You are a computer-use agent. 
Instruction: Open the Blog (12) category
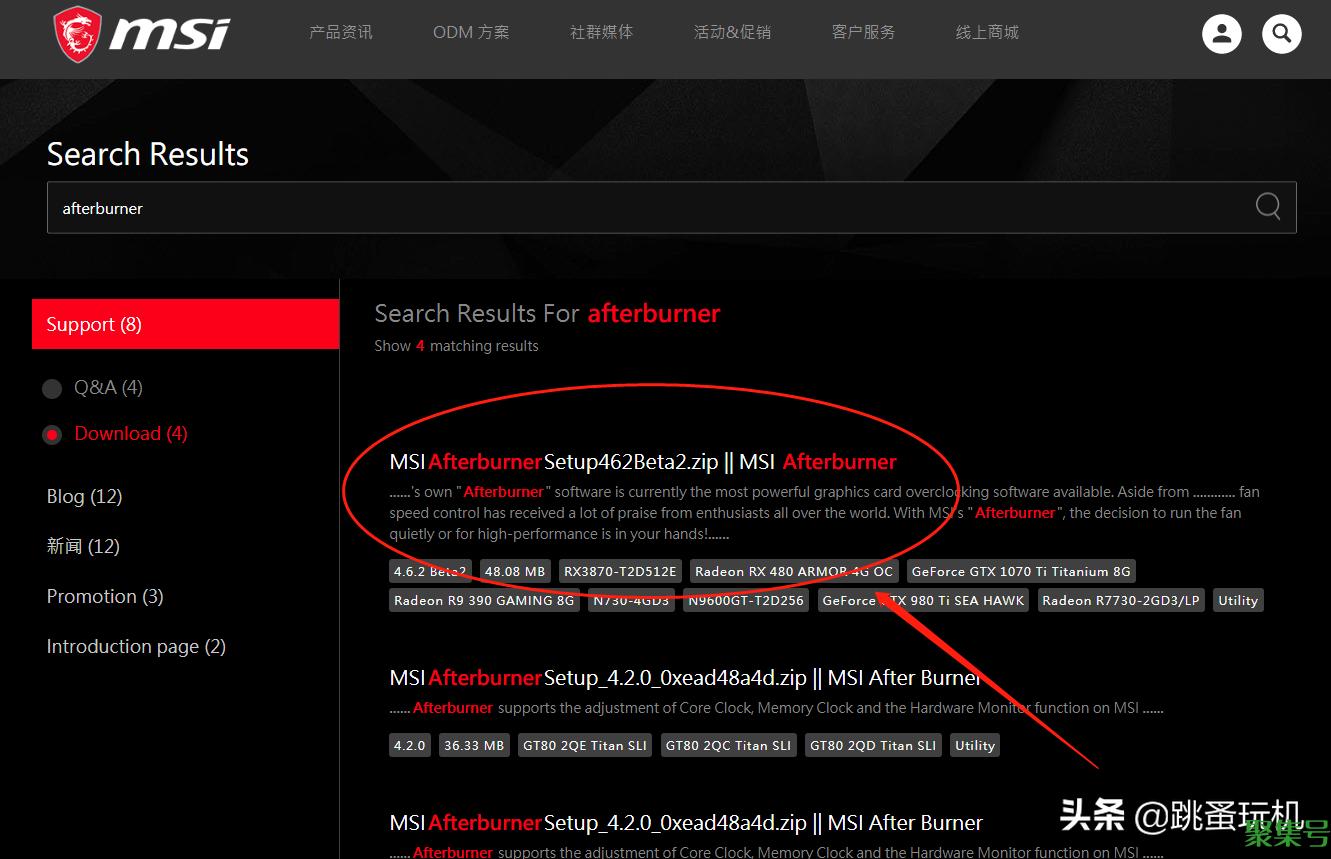click(x=84, y=496)
